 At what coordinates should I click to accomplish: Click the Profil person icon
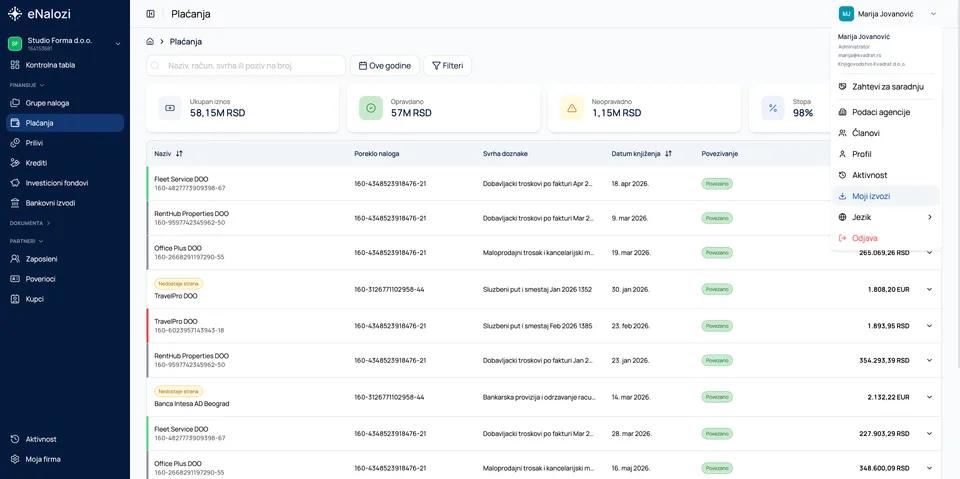[842, 154]
